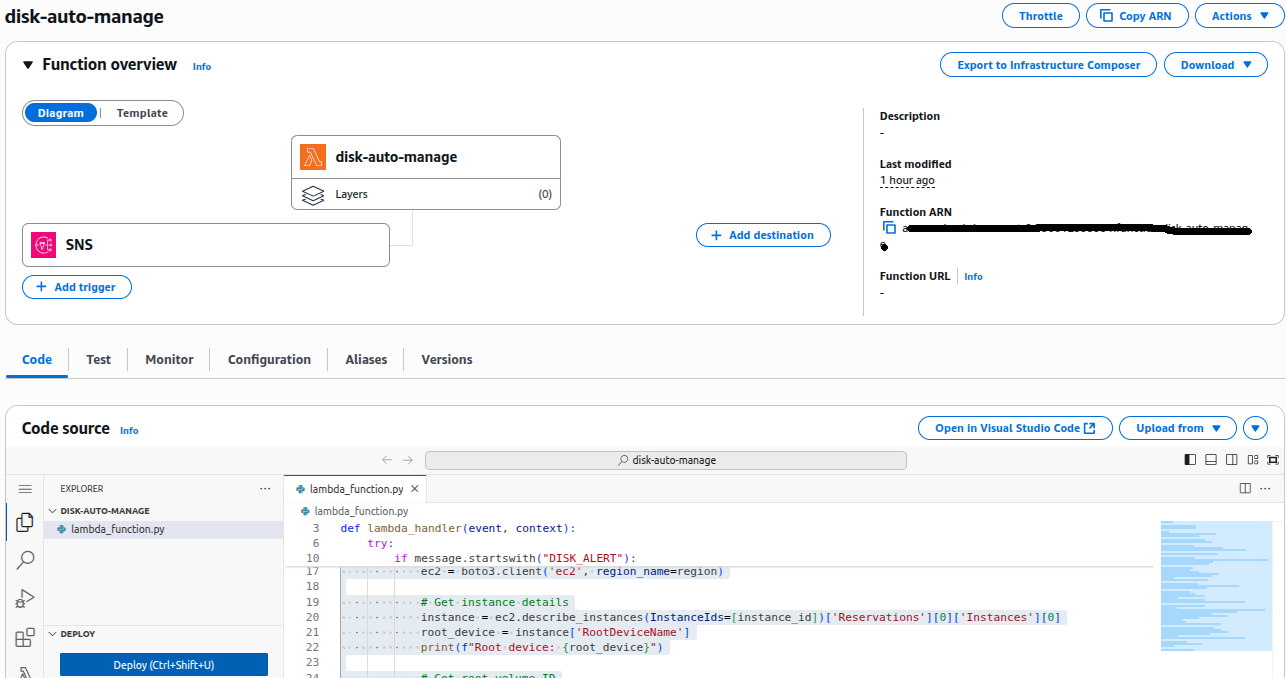Click the sticky line "def lambda_handler(event, context):"

(458, 528)
